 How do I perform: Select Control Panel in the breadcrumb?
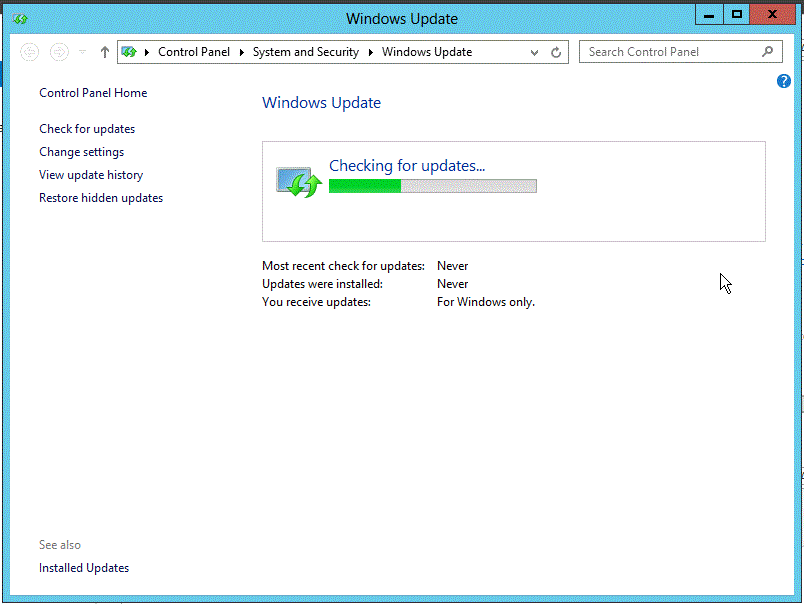194,52
